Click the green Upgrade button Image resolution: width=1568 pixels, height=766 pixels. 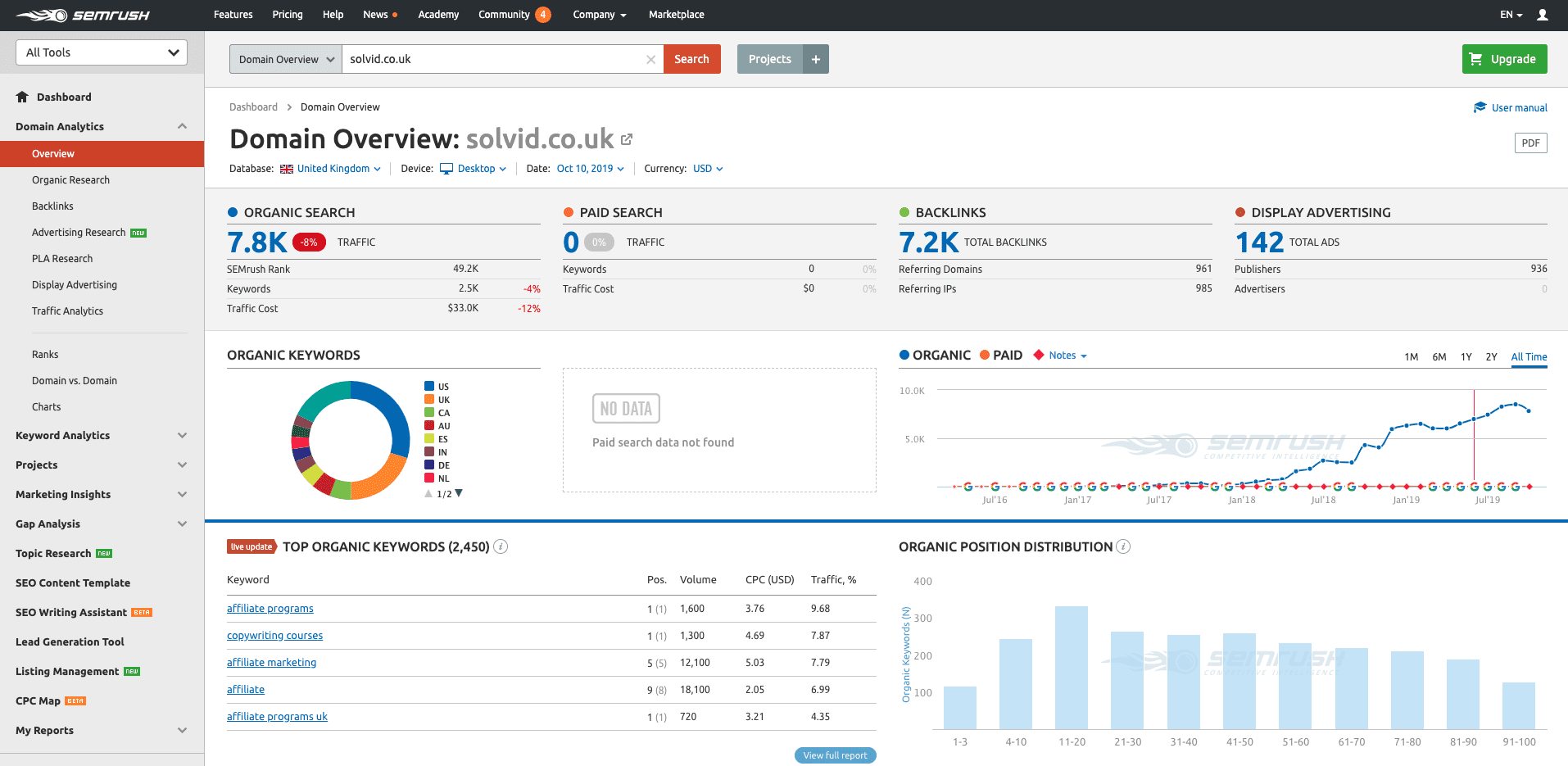tap(1505, 59)
